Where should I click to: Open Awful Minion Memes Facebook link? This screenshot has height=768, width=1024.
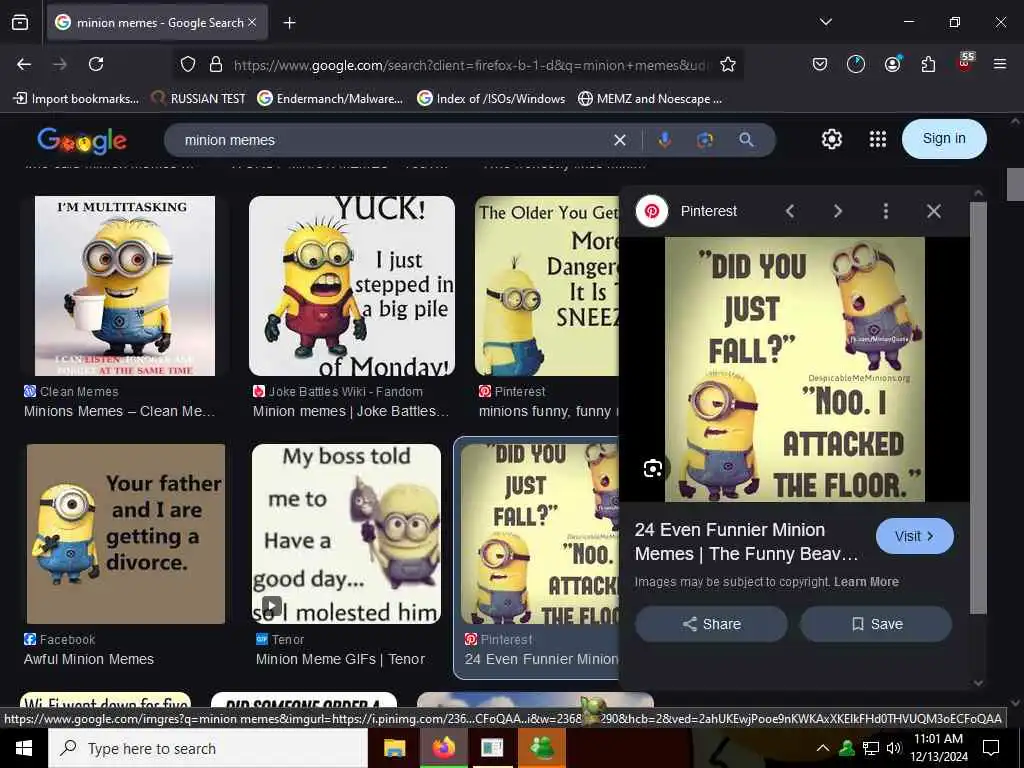click(x=89, y=659)
